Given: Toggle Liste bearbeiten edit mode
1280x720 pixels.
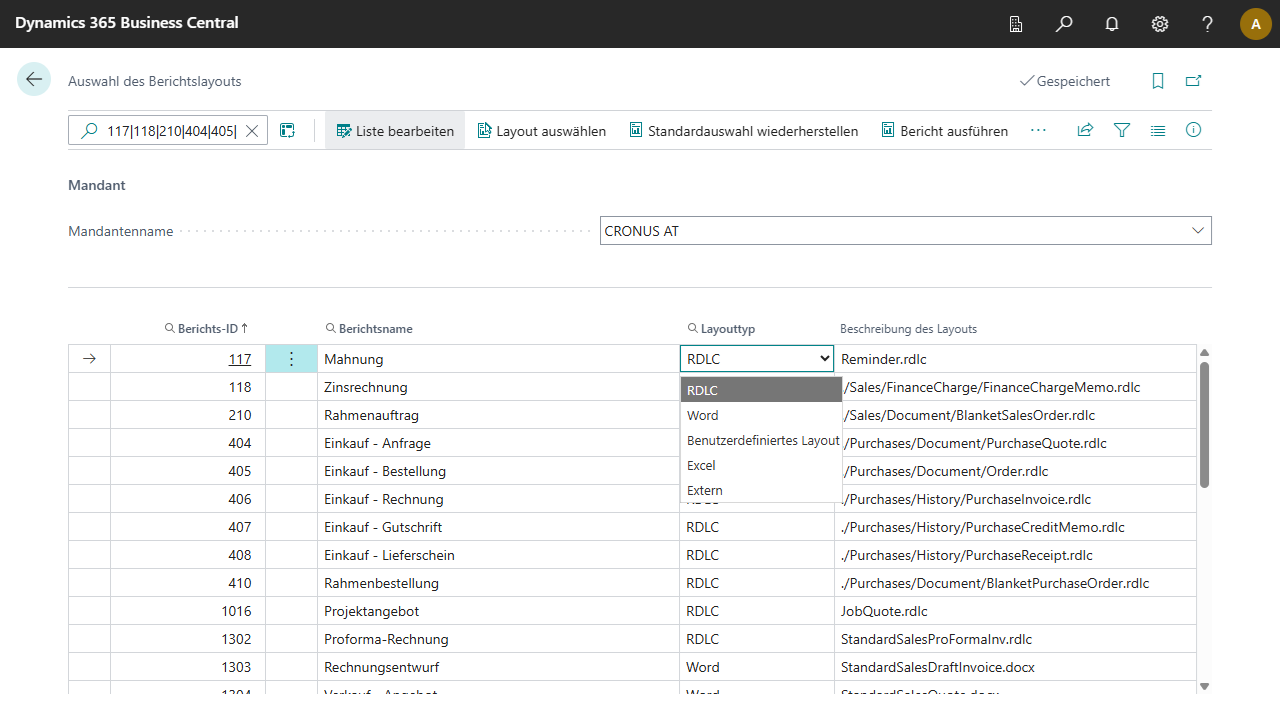Looking at the screenshot, I should tap(395, 131).
